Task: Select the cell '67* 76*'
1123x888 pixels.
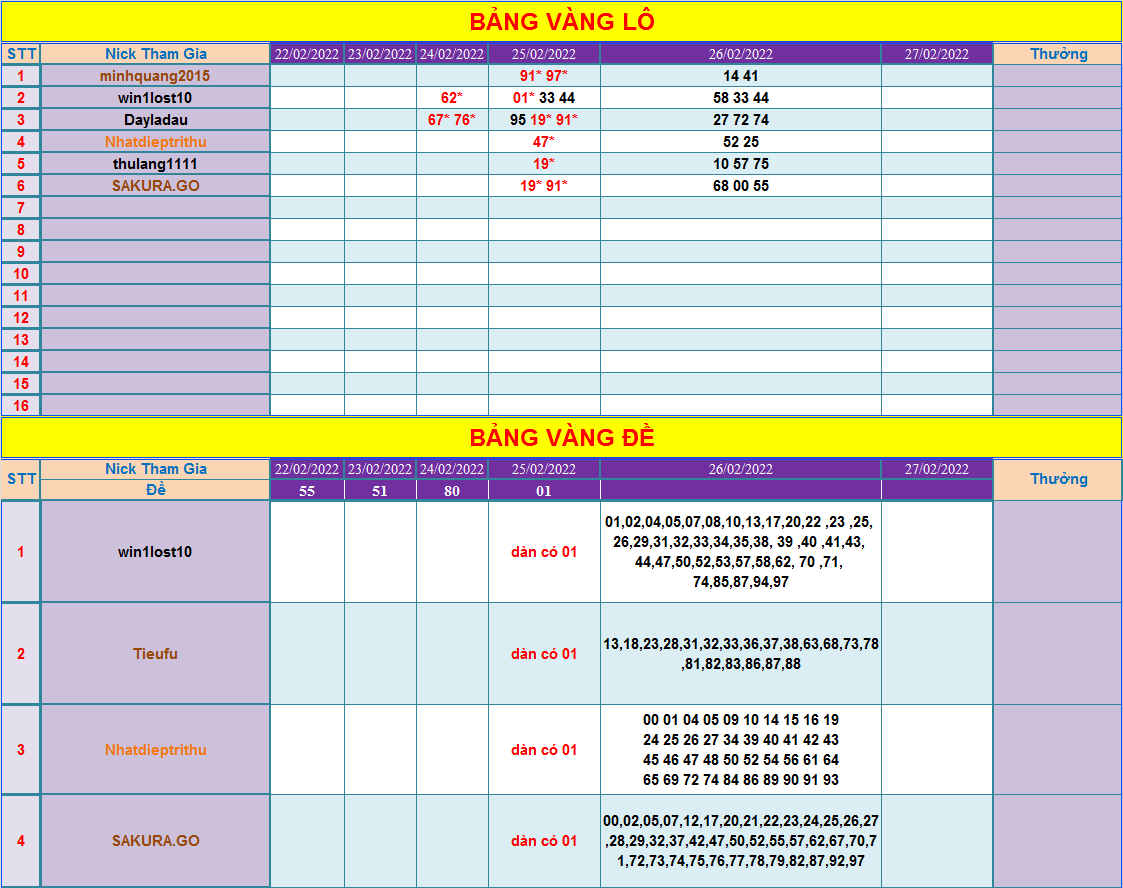Action: tap(452, 120)
